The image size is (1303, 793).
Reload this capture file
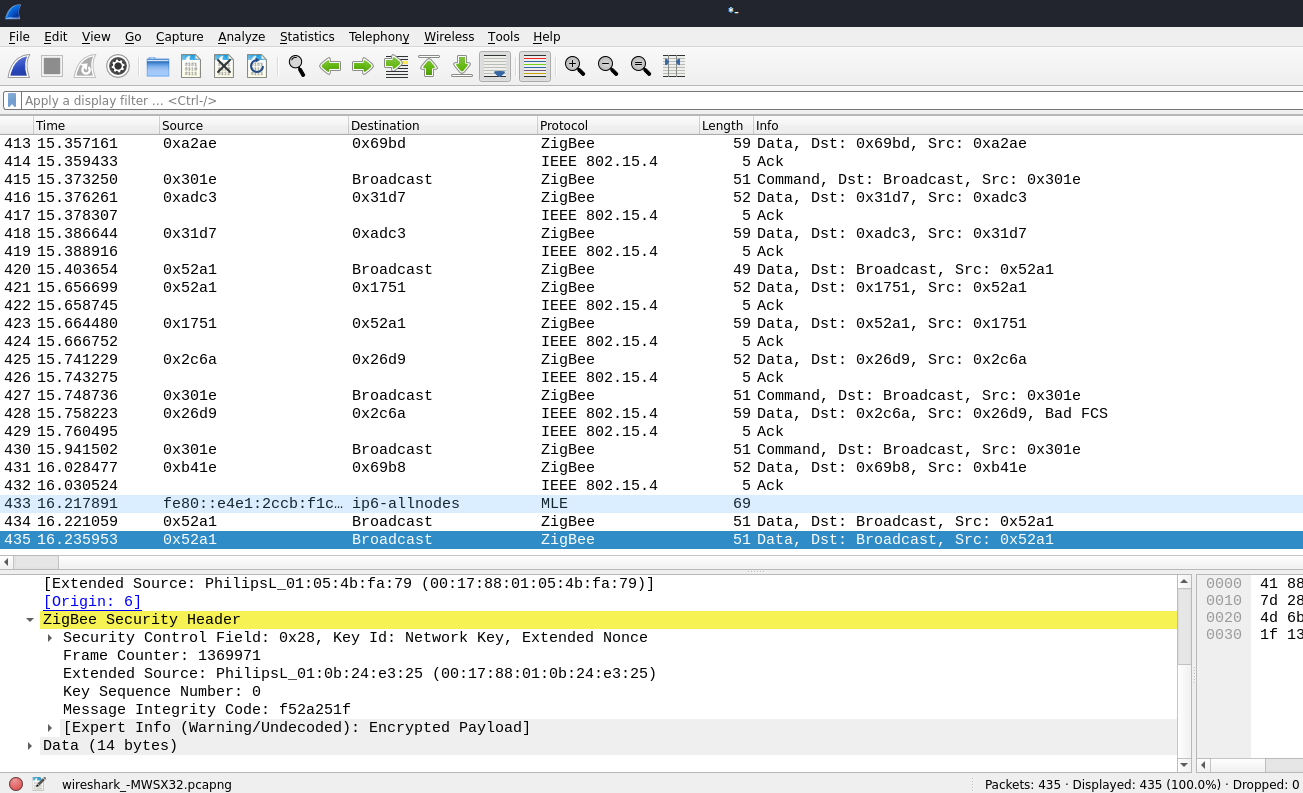[x=257, y=66]
